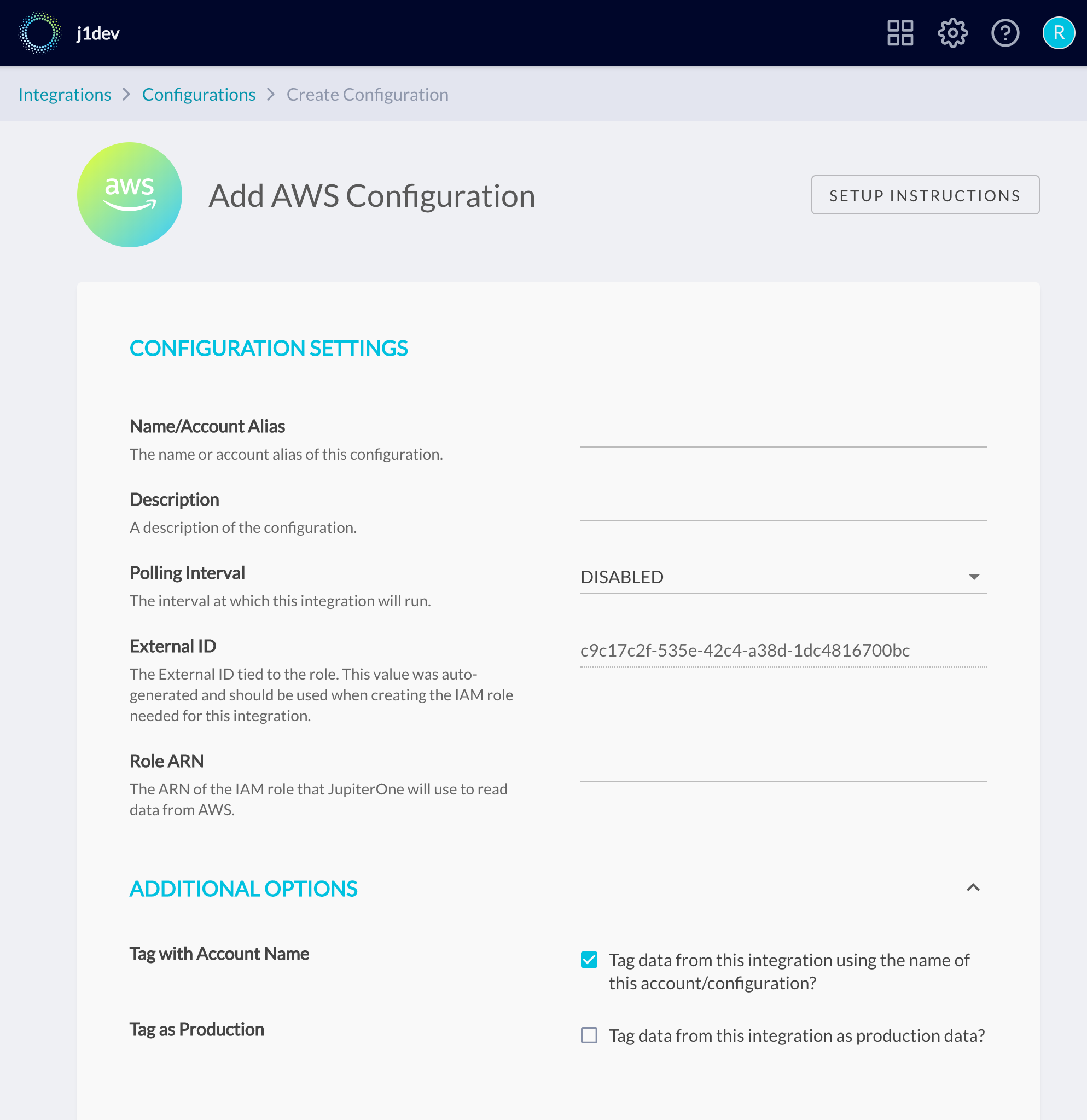Click the JupiterOne circular logo
Screen dimensions: 1087x1120
point(39,33)
